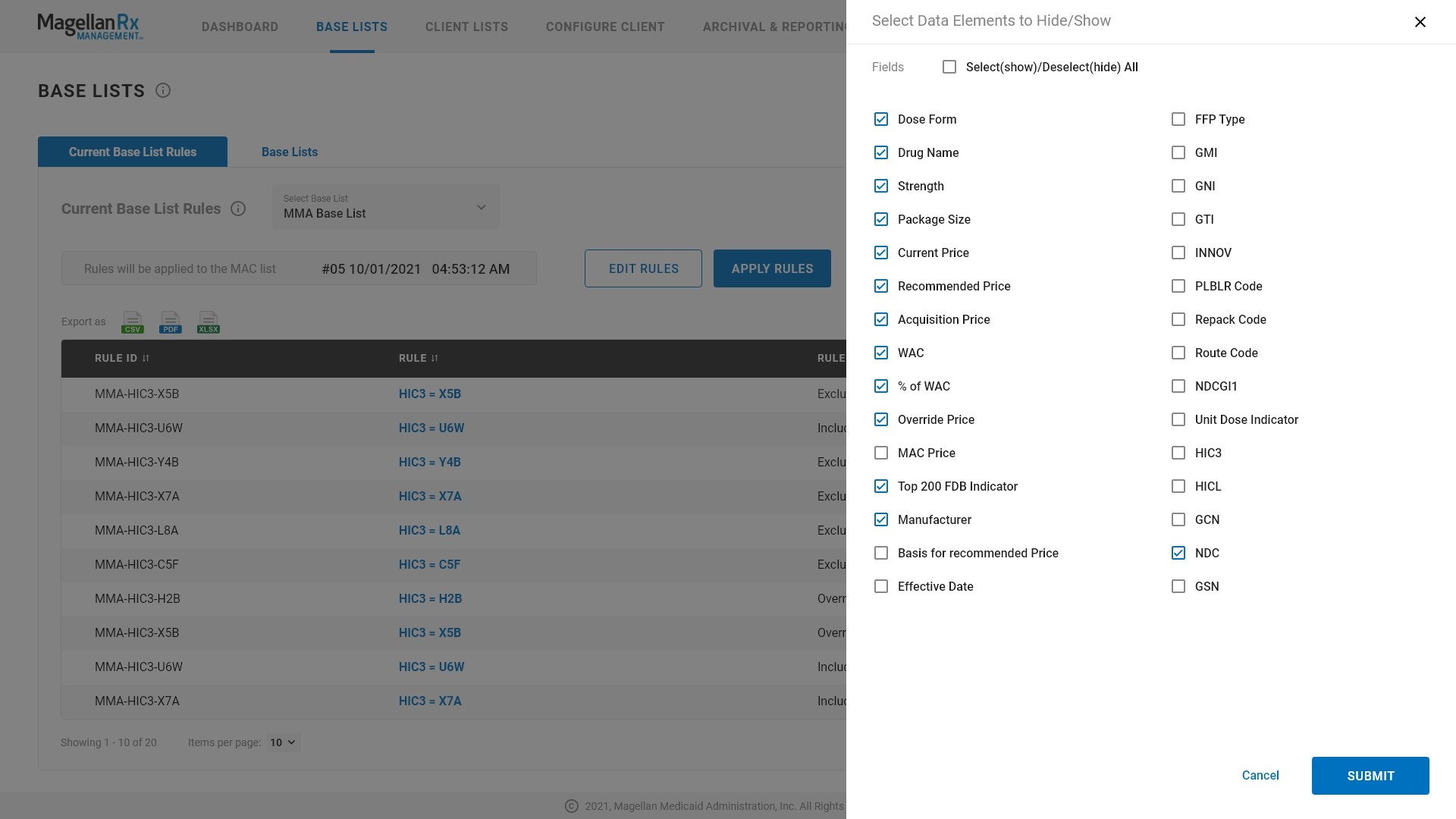Click info icon beside Current Base List Rules
The height and width of the screenshot is (819, 1456).
point(238,209)
